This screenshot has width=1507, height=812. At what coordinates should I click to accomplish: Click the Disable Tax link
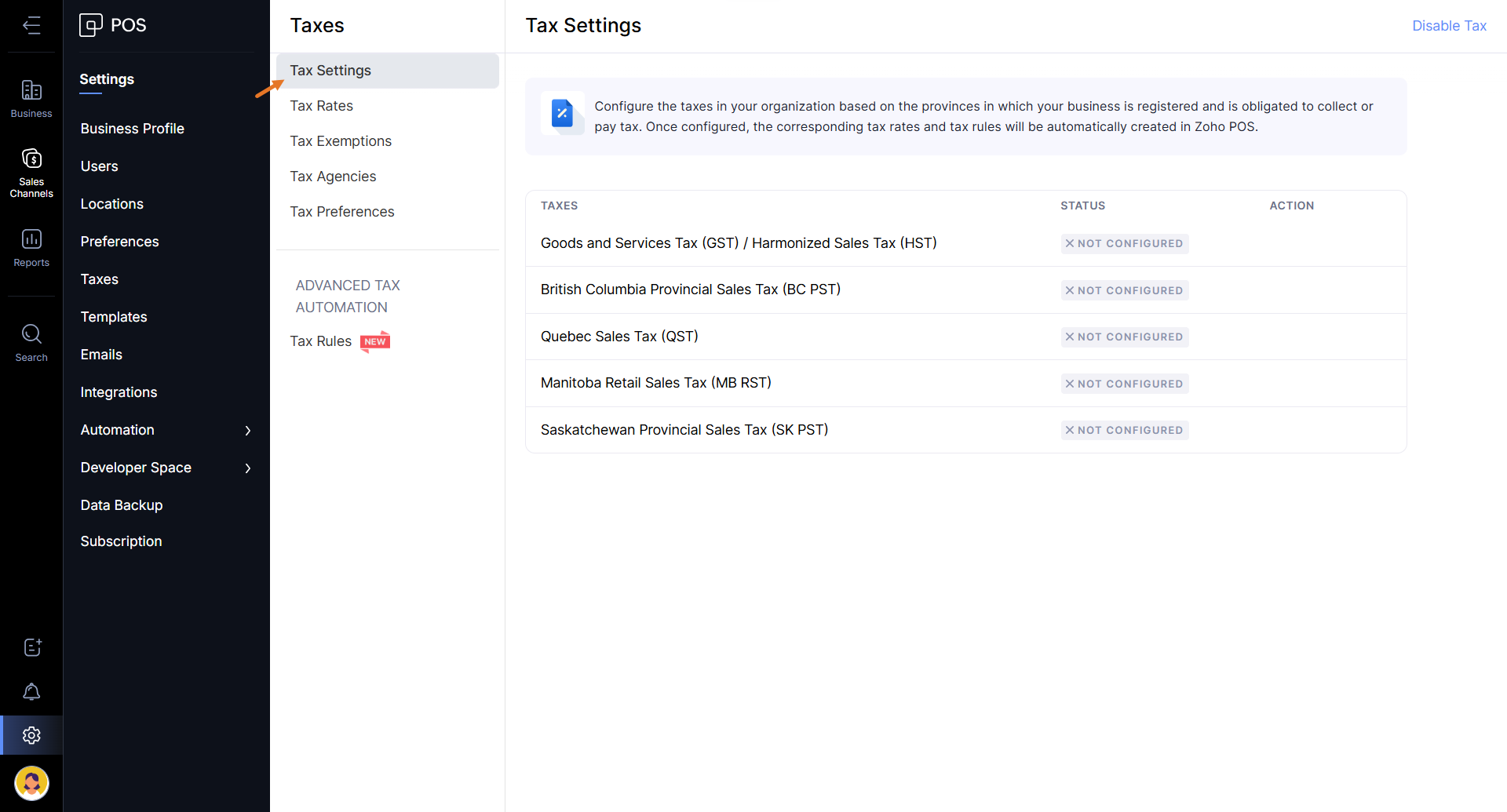[1448, 26]
